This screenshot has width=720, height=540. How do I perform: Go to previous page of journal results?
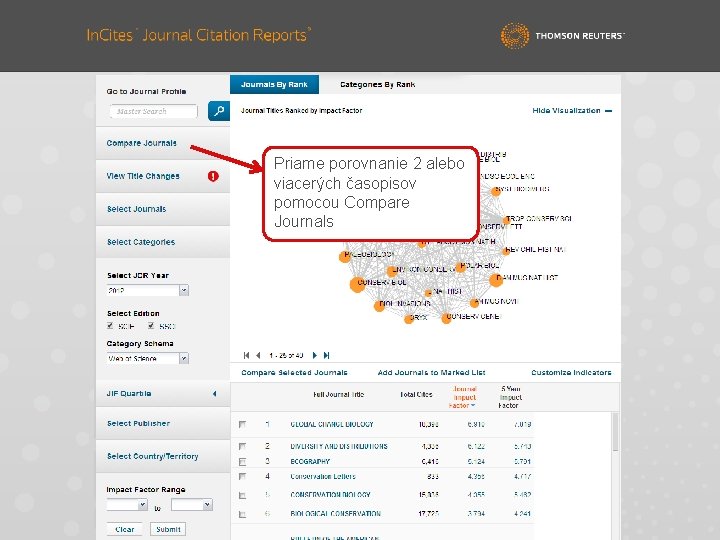[x=258, y=355]
